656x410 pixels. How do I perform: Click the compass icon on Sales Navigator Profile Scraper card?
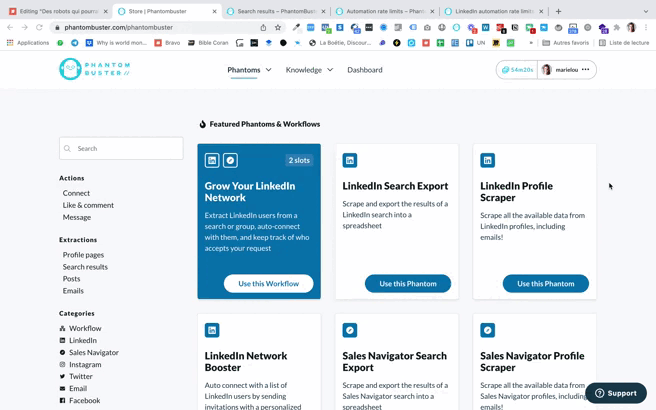coord(487,330)
